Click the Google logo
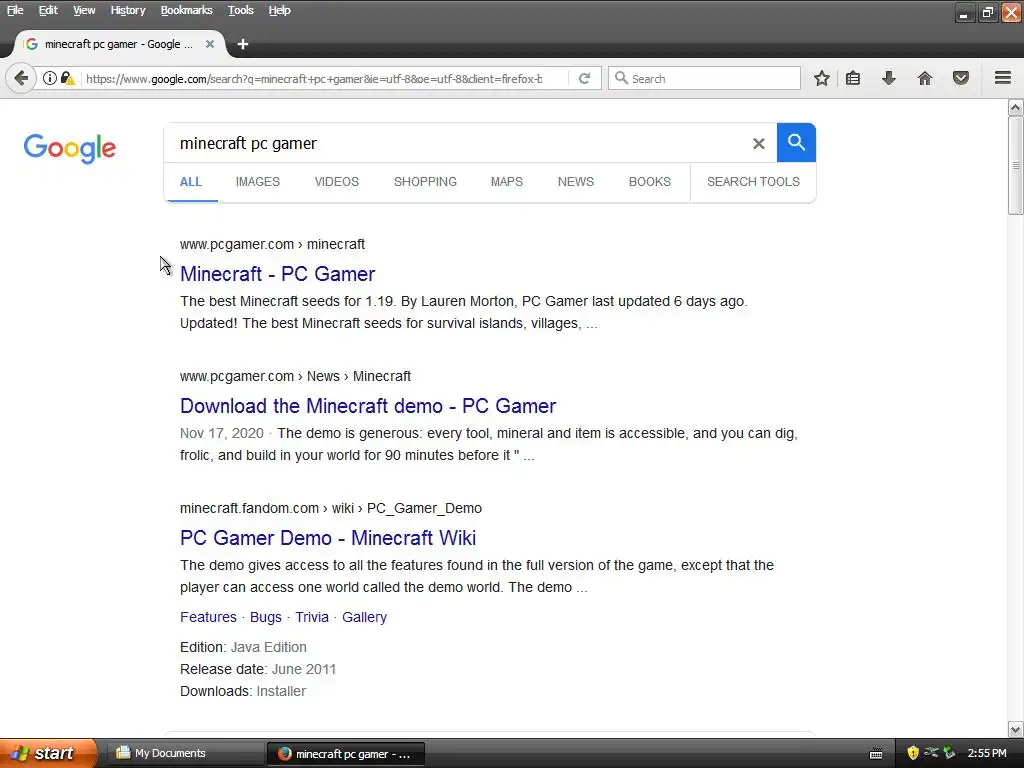Screen dimensions: 1024x768 tap(70, 148)
